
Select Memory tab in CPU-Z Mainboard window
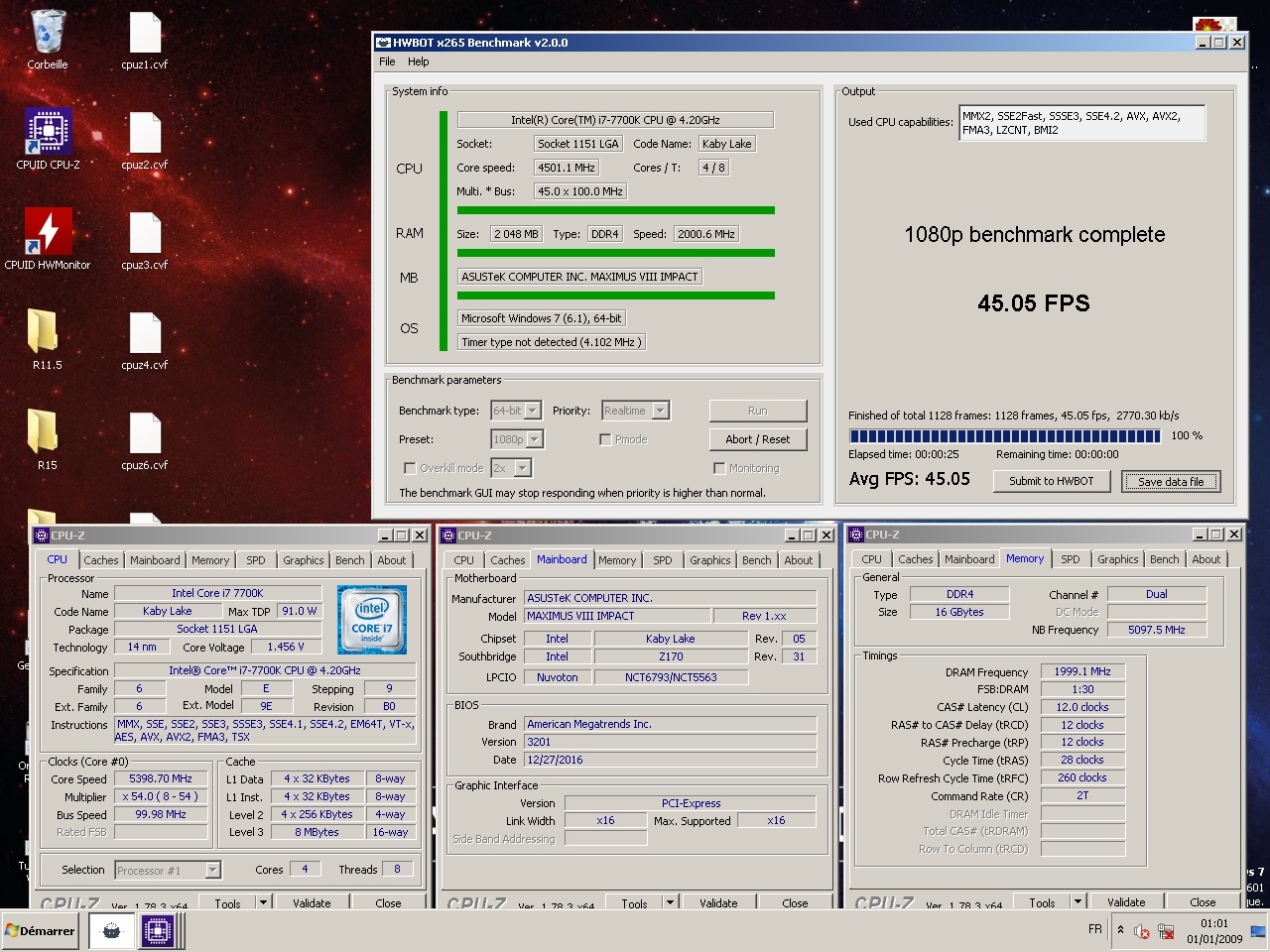click(x=617, y=560)
